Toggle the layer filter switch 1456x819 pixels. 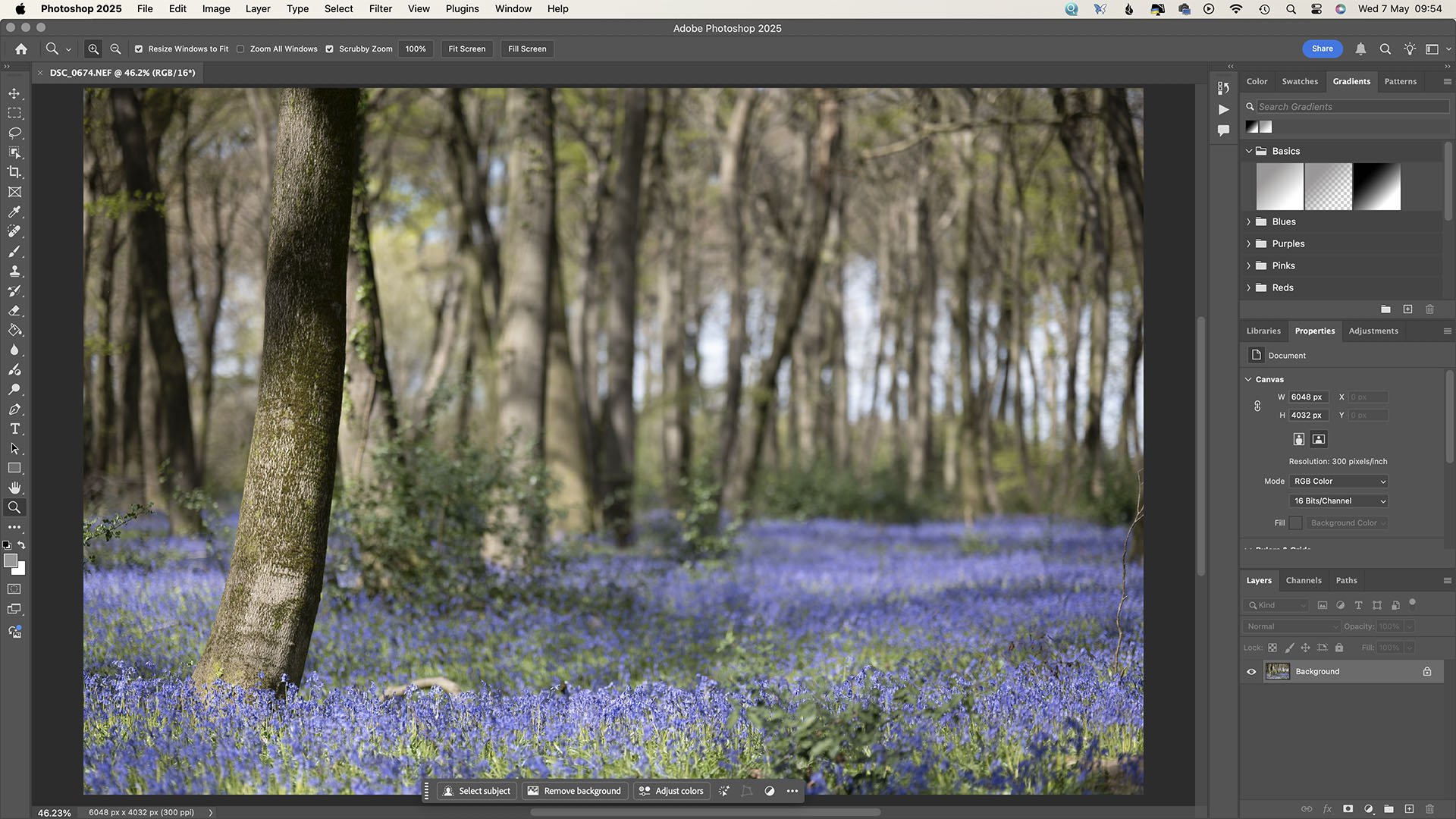click(x=1412, y=604)
